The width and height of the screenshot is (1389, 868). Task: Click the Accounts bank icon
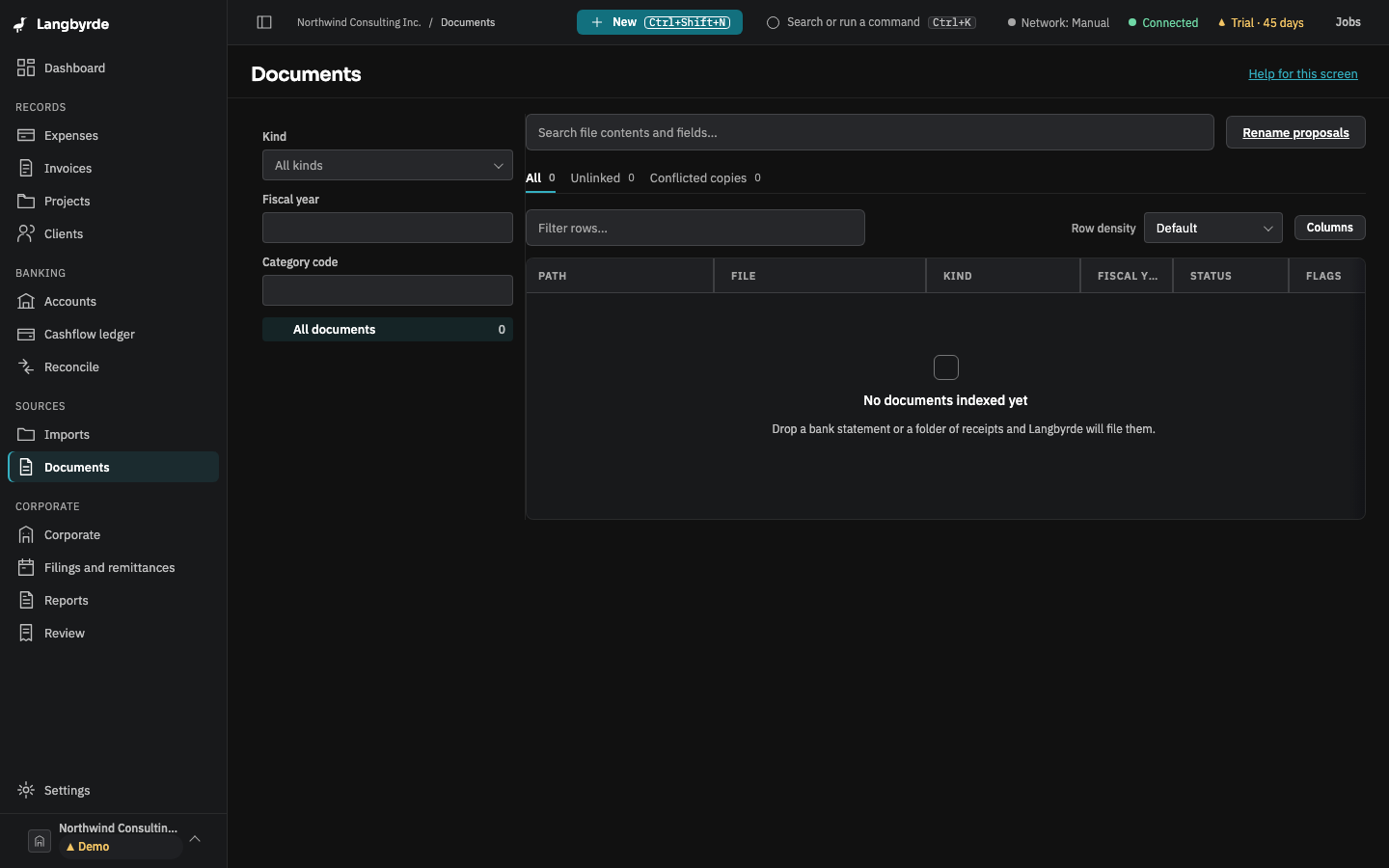[26, 301]
